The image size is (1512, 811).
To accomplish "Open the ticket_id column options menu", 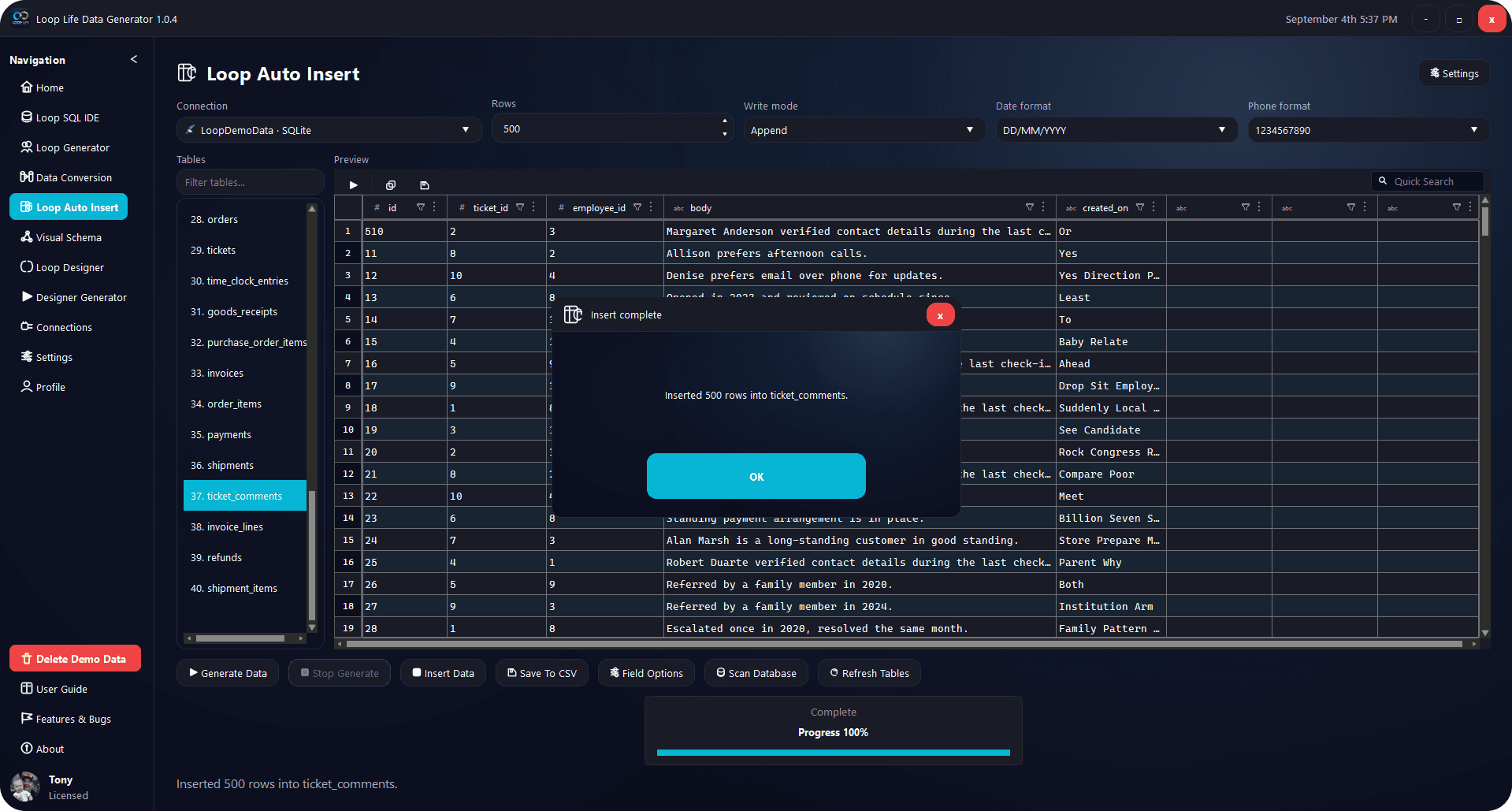I will (533, 207).
